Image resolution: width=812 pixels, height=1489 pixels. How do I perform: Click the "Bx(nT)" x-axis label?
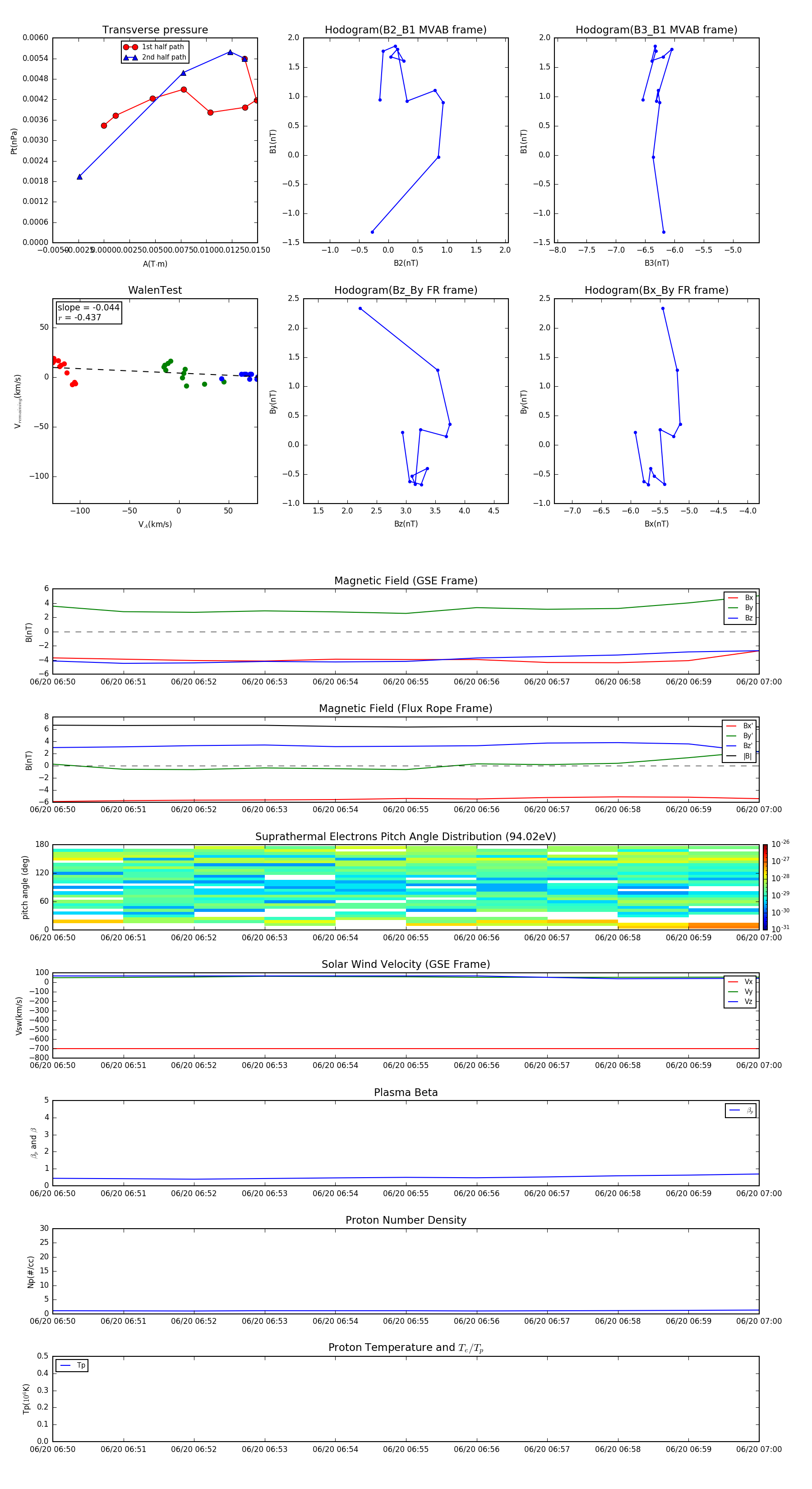[x=656, y=524]
